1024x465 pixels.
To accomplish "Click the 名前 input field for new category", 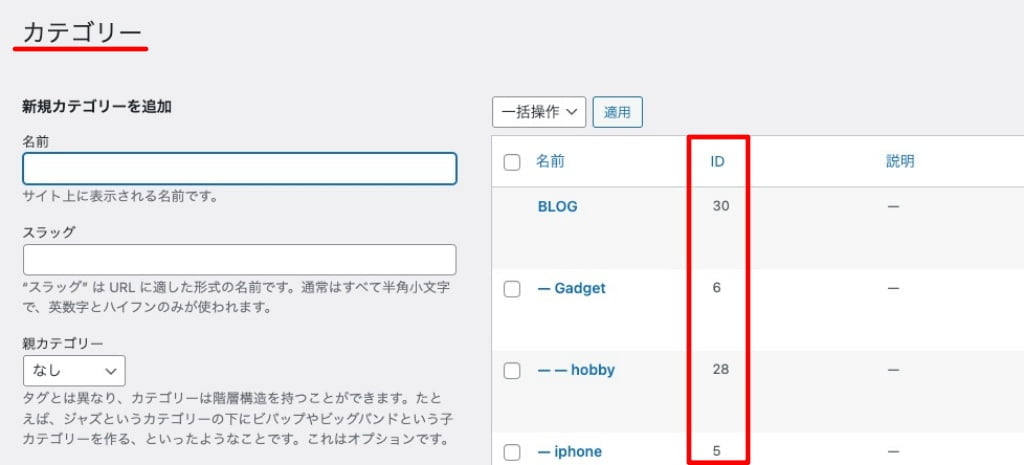I will 240,168.
